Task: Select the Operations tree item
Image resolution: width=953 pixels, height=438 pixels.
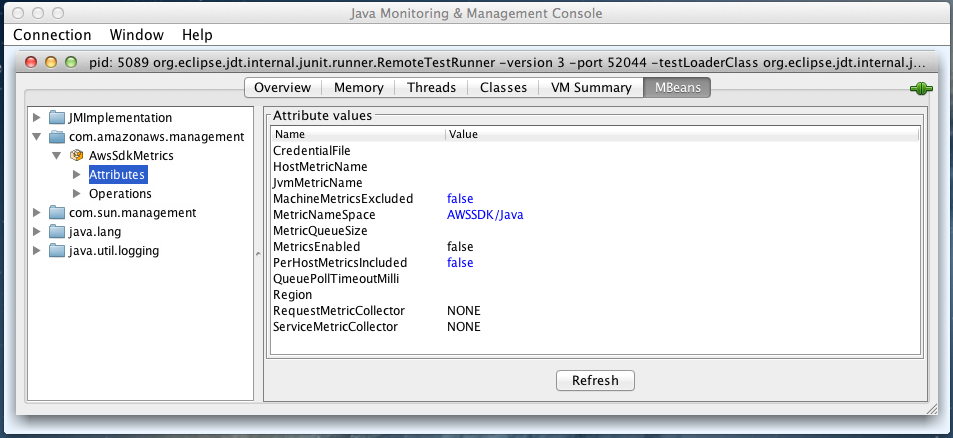Action: [x=120, y=194]
